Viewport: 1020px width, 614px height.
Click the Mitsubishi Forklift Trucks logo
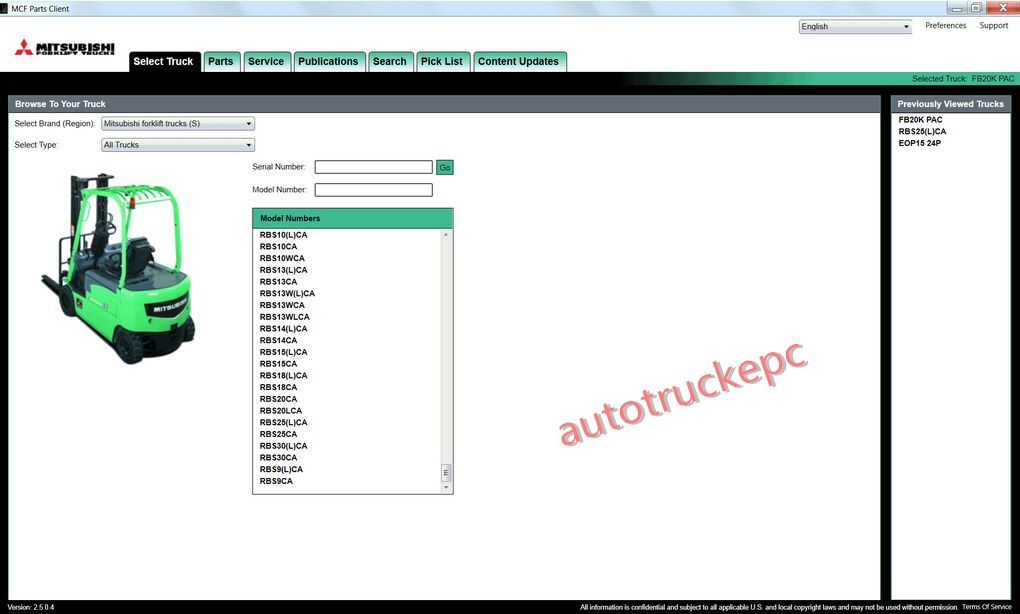(64, 48)
